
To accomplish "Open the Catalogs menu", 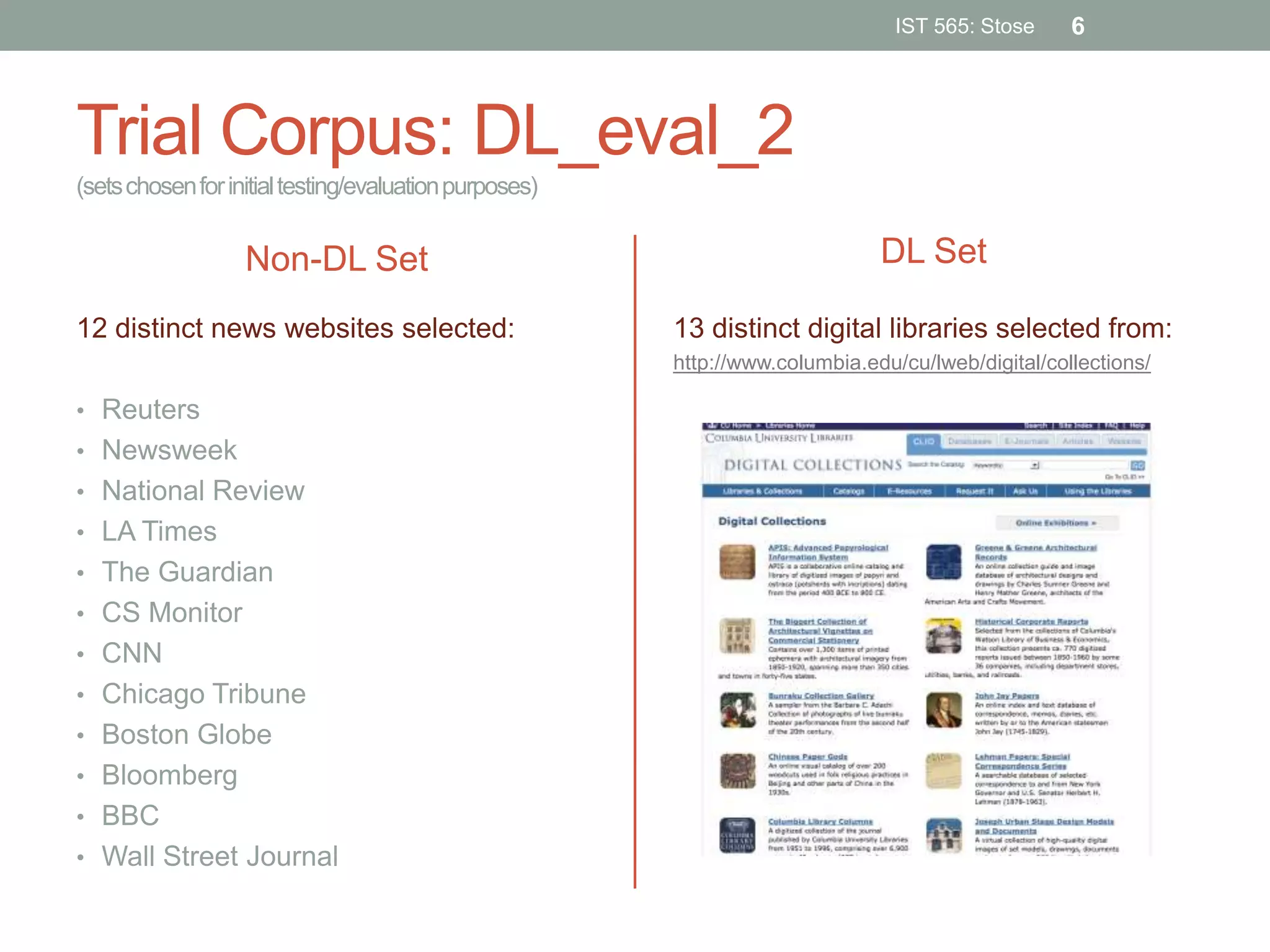I will (848, 491).
